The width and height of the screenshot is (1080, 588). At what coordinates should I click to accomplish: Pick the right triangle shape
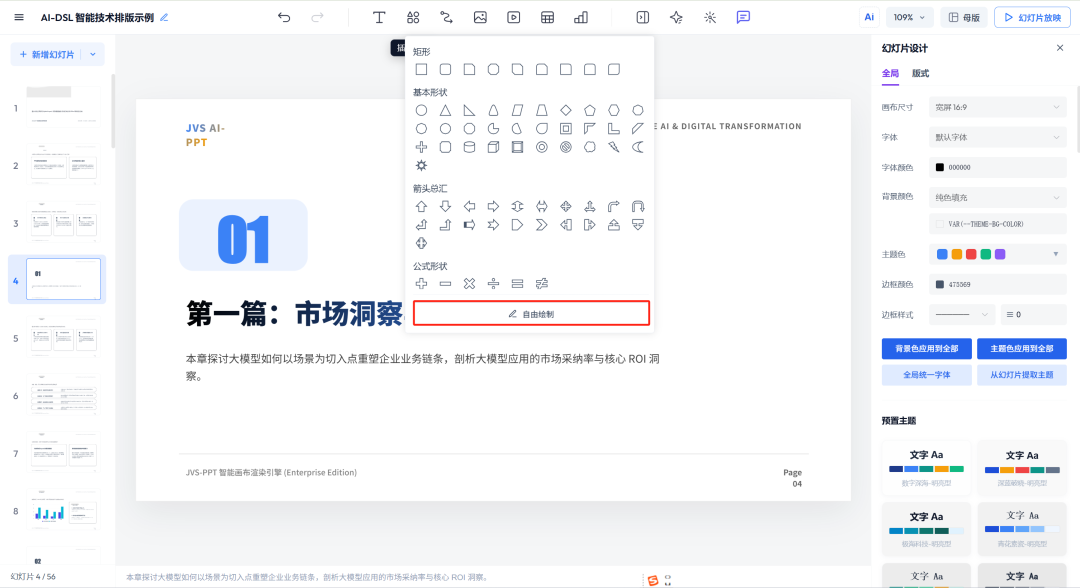pyautogui.click(x=469, y=110)
